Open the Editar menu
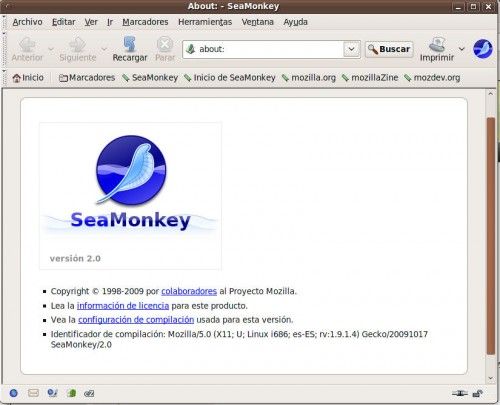 (63, 22)
